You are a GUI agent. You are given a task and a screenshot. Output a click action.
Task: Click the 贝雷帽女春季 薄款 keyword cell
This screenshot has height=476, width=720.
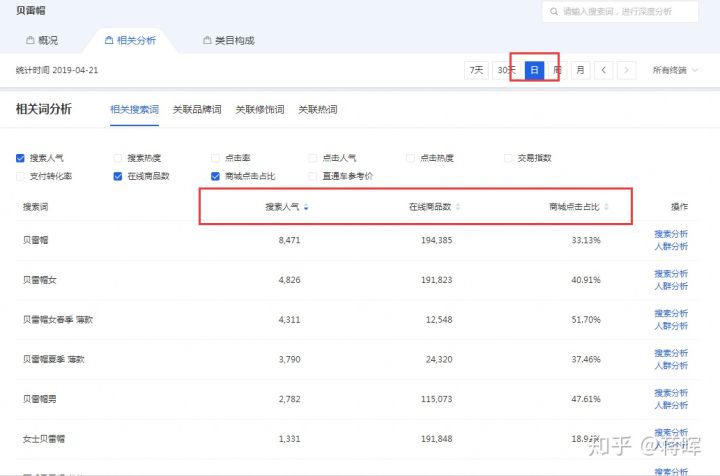coord(58,319)
